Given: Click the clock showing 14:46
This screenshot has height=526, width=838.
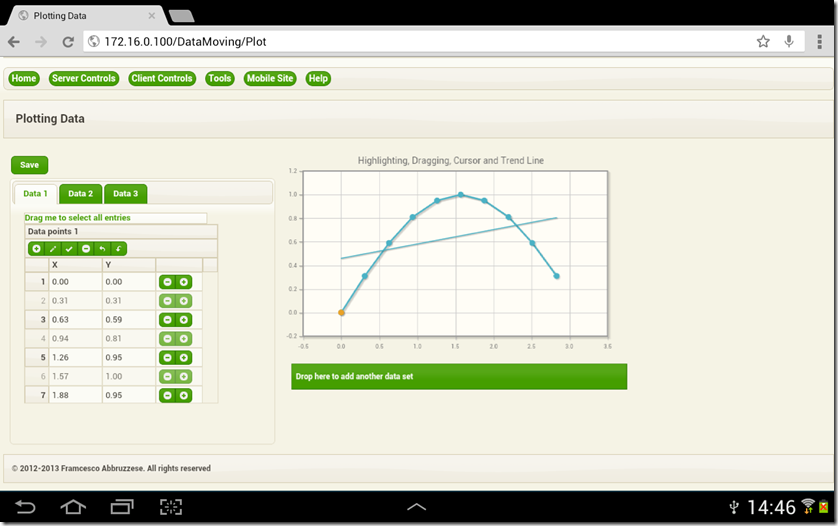Looking at the screenshot, I should [x=771, y=507].
